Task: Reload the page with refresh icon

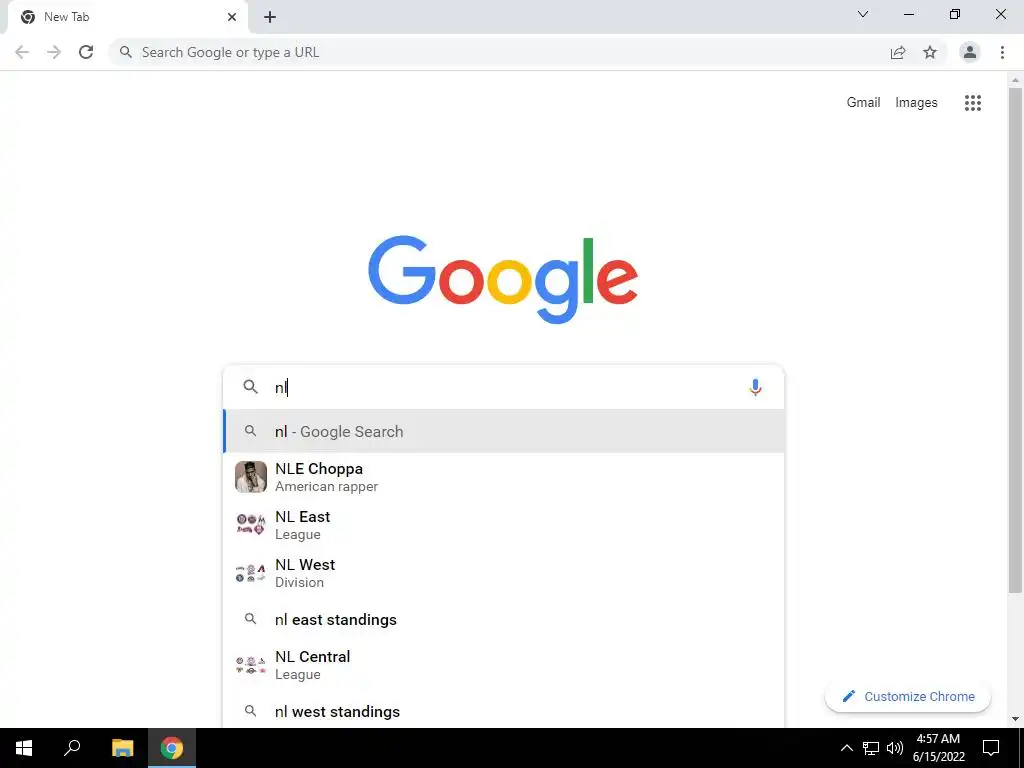Action: [86, 52]
